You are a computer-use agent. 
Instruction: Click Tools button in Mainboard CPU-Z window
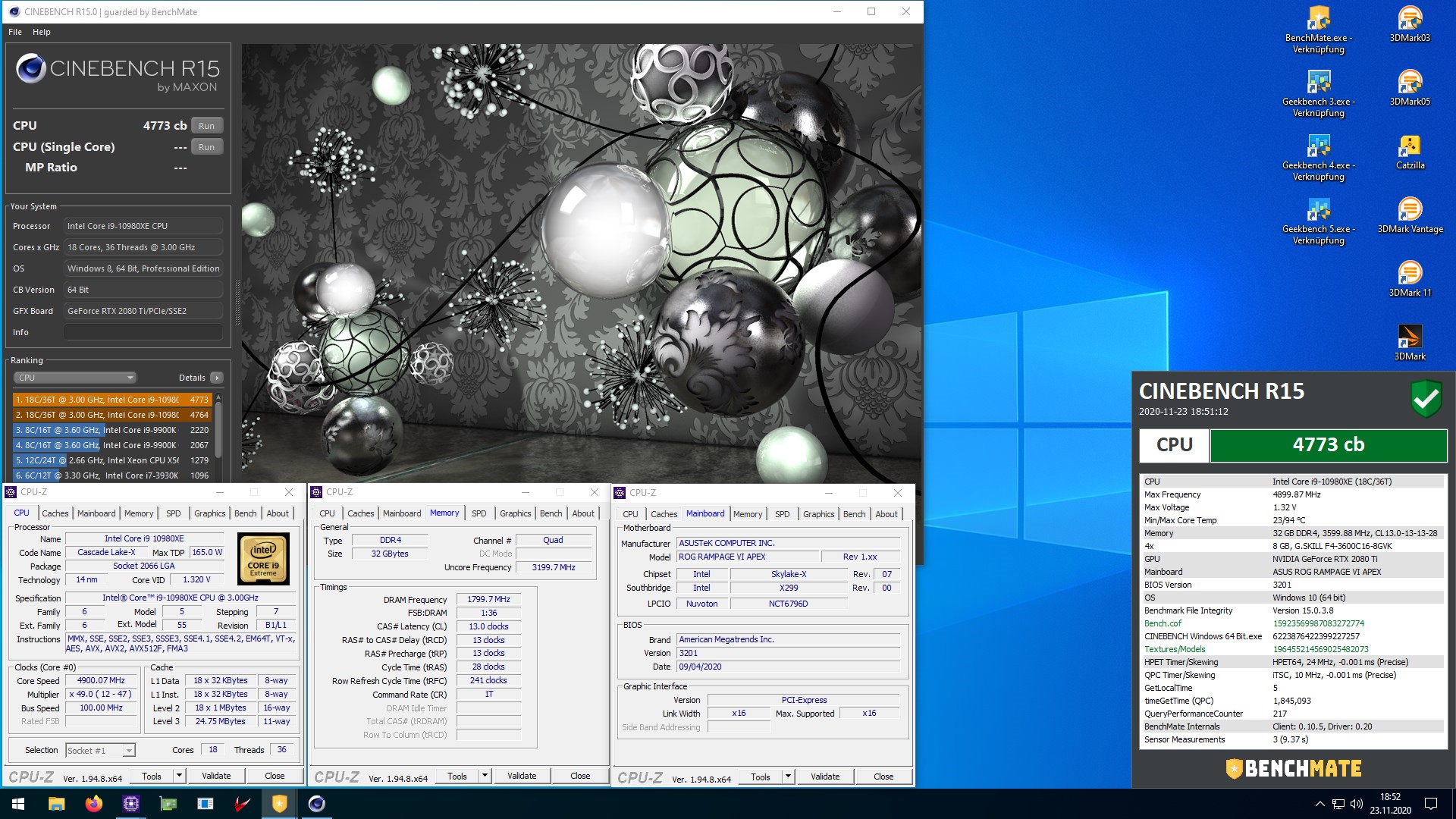click(x=761, y=777)
